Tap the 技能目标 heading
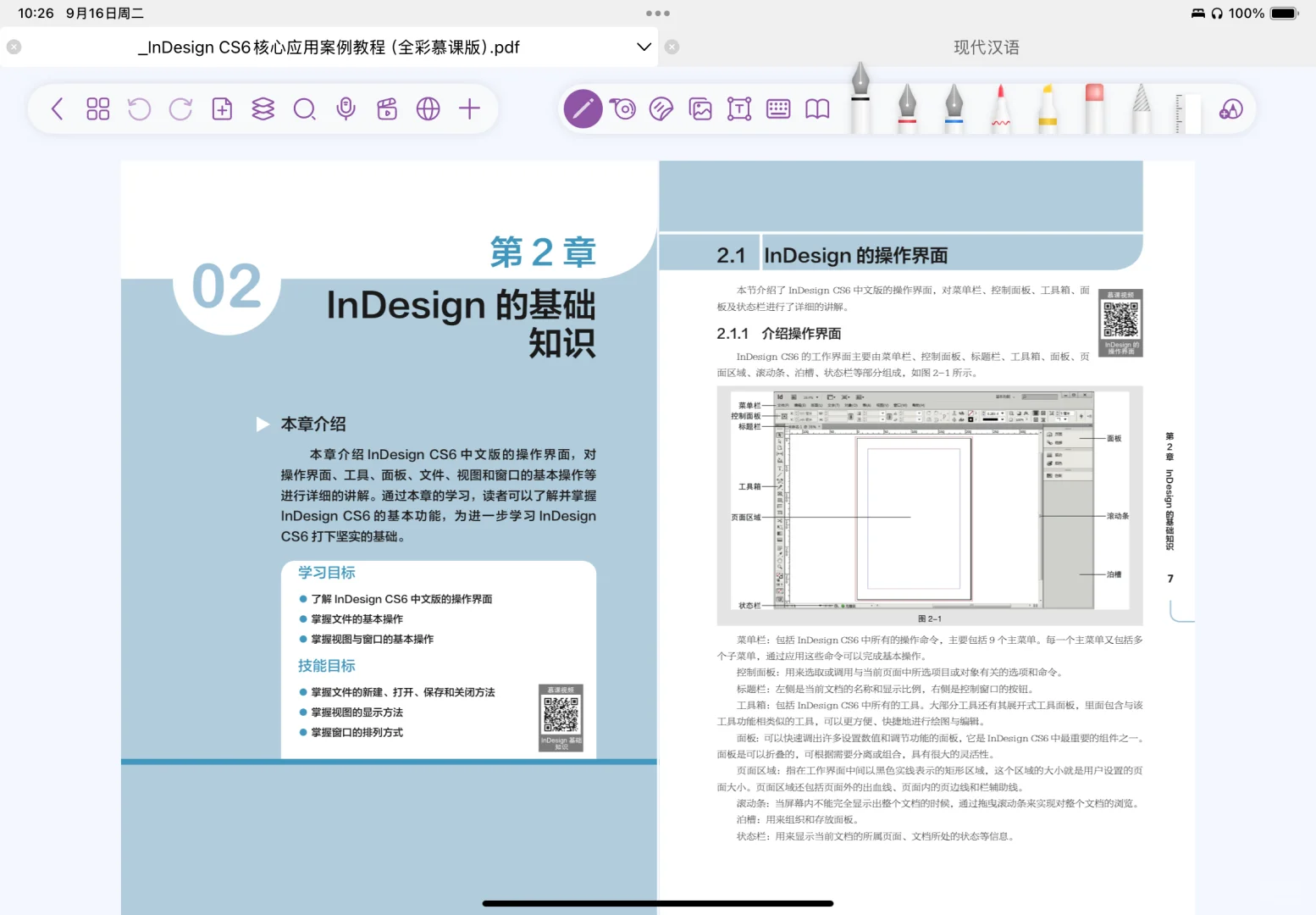 pyautogui.click(x=327, y=666)
